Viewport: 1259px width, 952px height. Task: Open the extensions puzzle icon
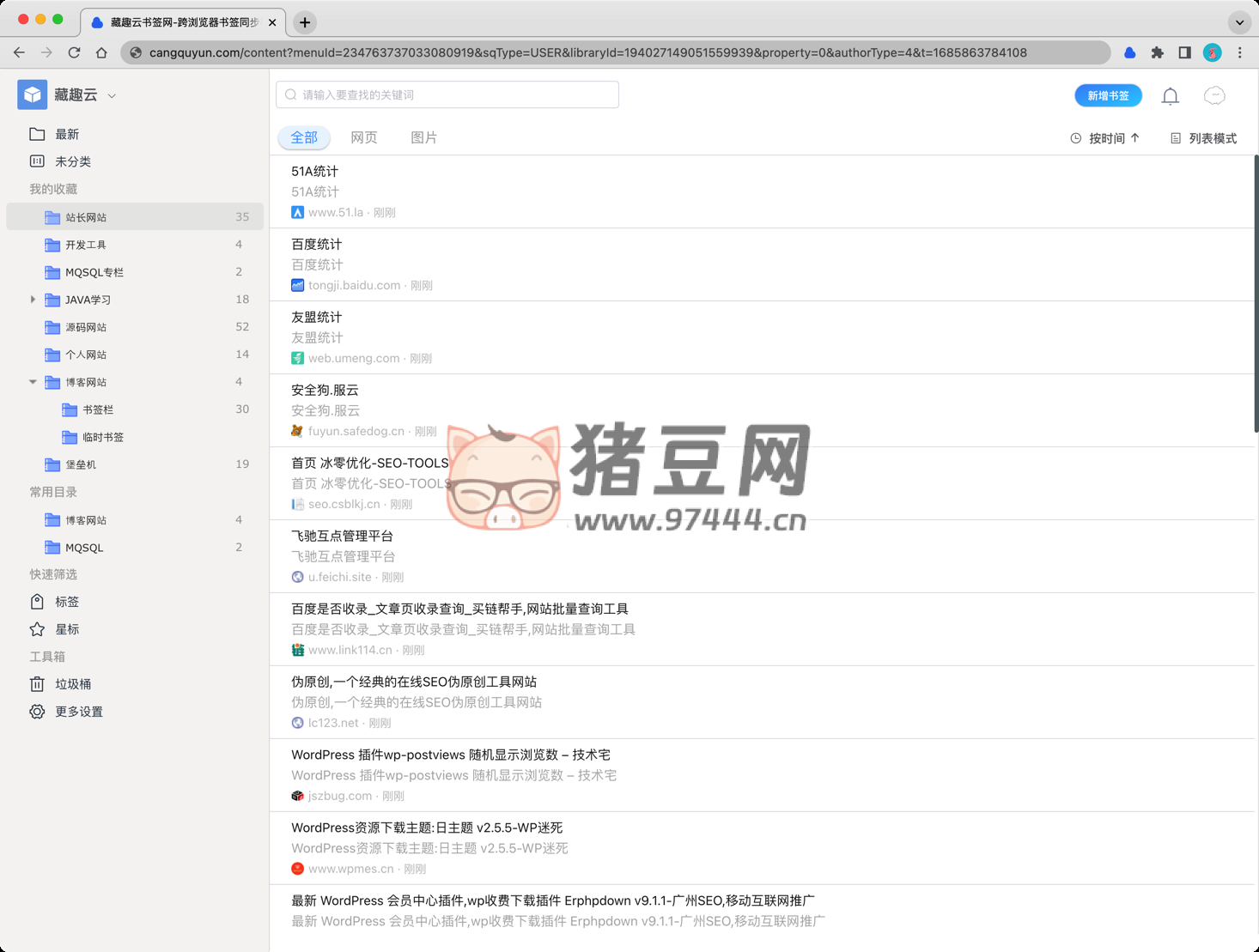(1158, 52)
